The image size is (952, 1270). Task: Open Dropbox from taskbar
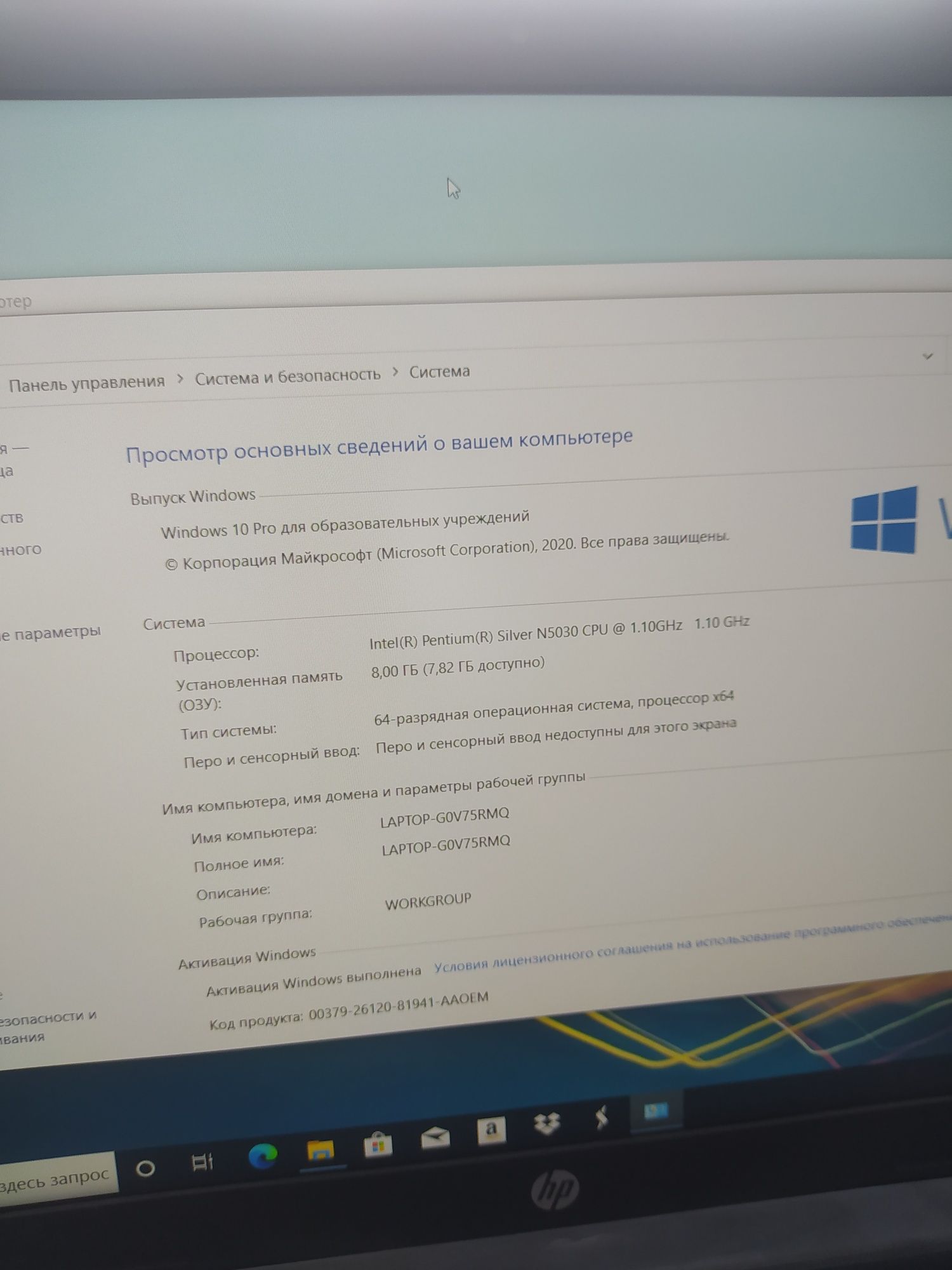click(546, 1123)
